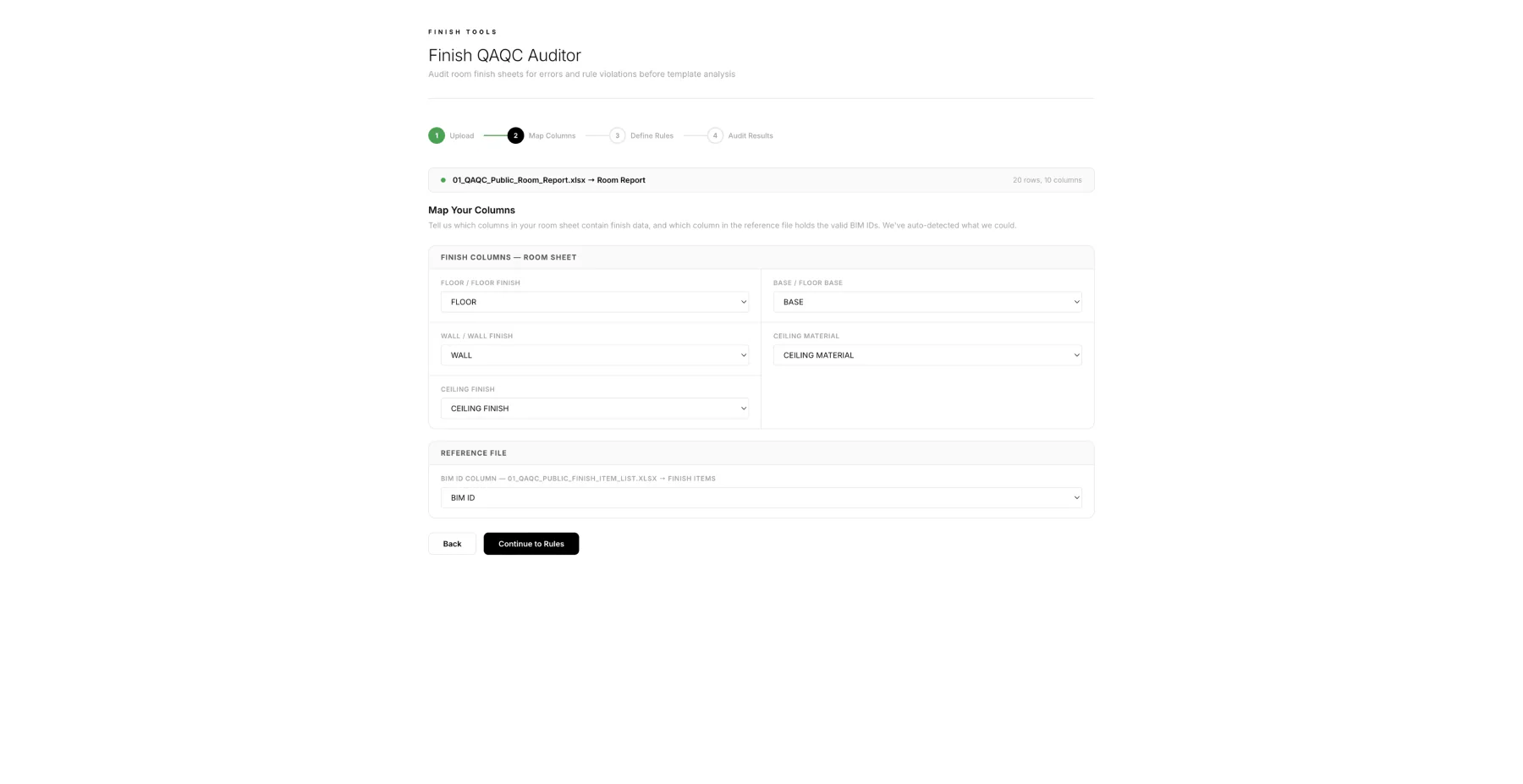Click the 20 rows, 10 columns label
1523x784 pixels.
tap(1047, 179)
